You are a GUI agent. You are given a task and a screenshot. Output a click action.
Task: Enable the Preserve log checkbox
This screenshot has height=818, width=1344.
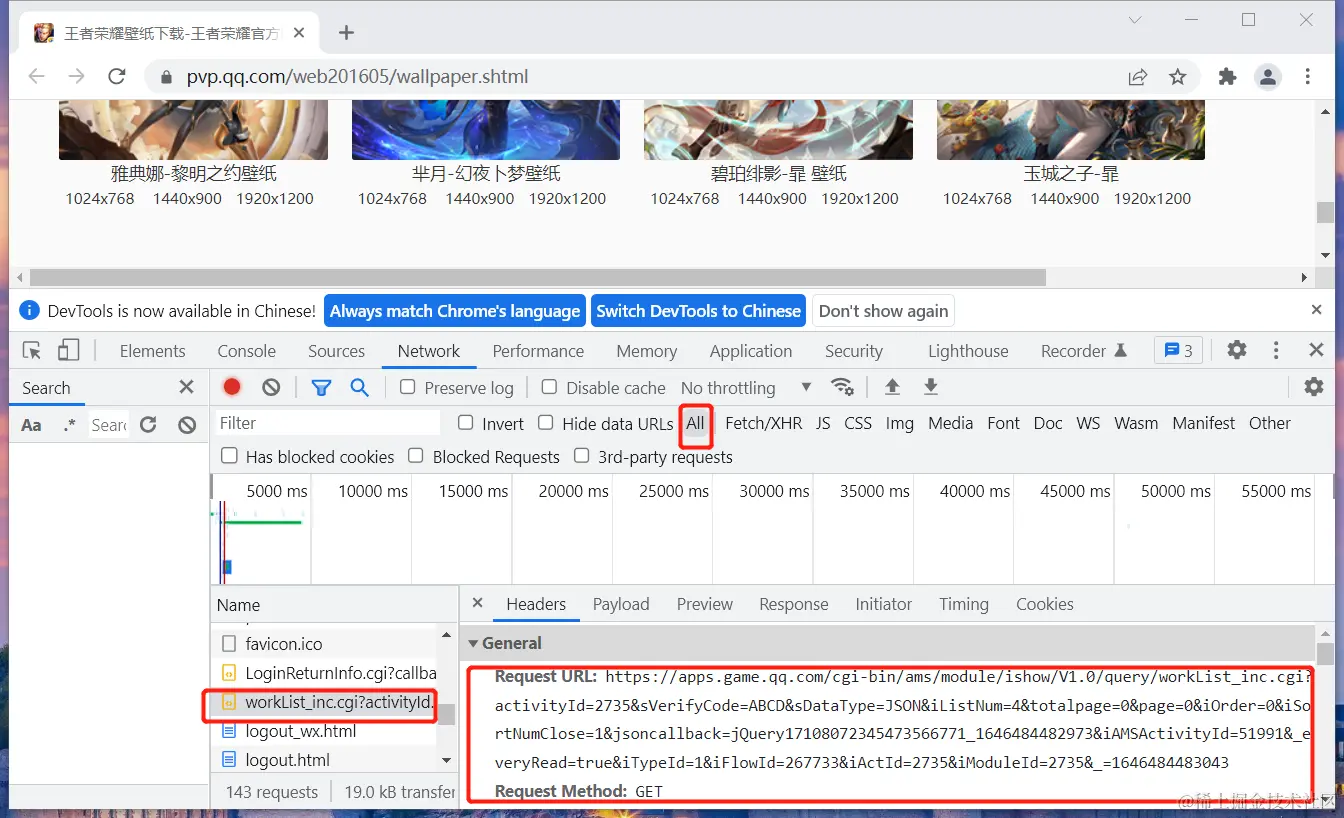coord(407,387)
